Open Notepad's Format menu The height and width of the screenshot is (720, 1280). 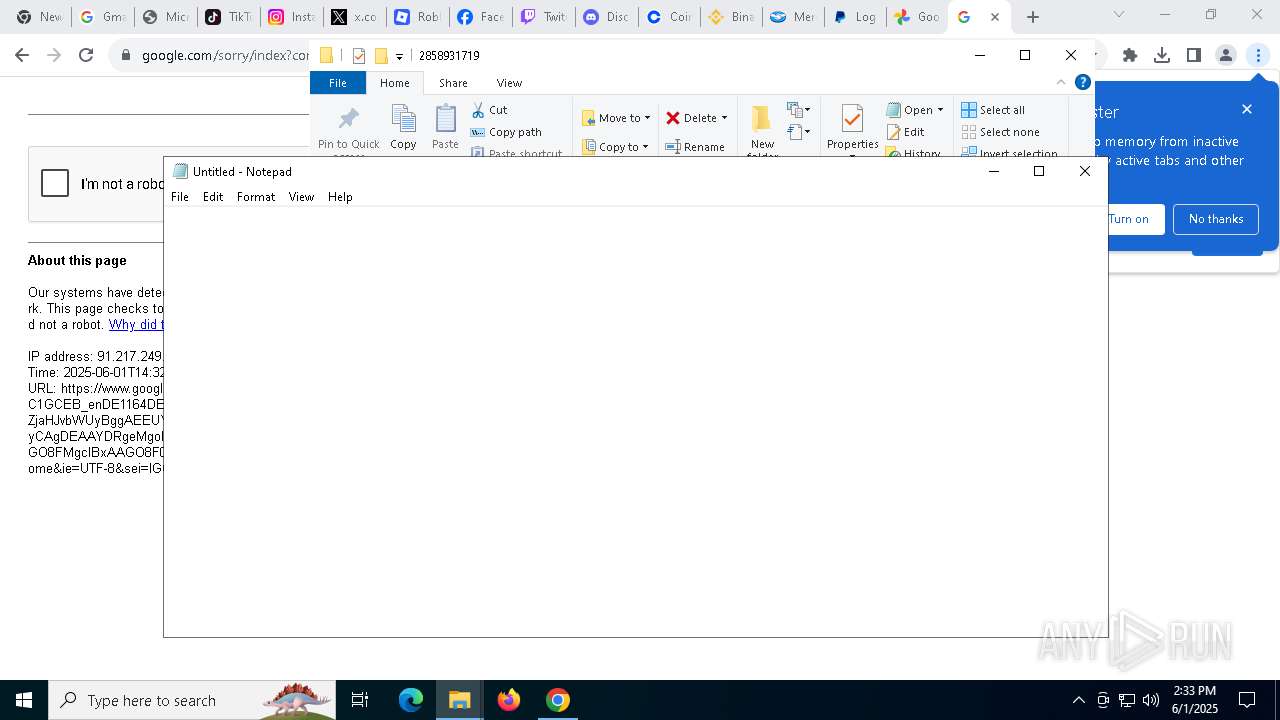[256, 197]
